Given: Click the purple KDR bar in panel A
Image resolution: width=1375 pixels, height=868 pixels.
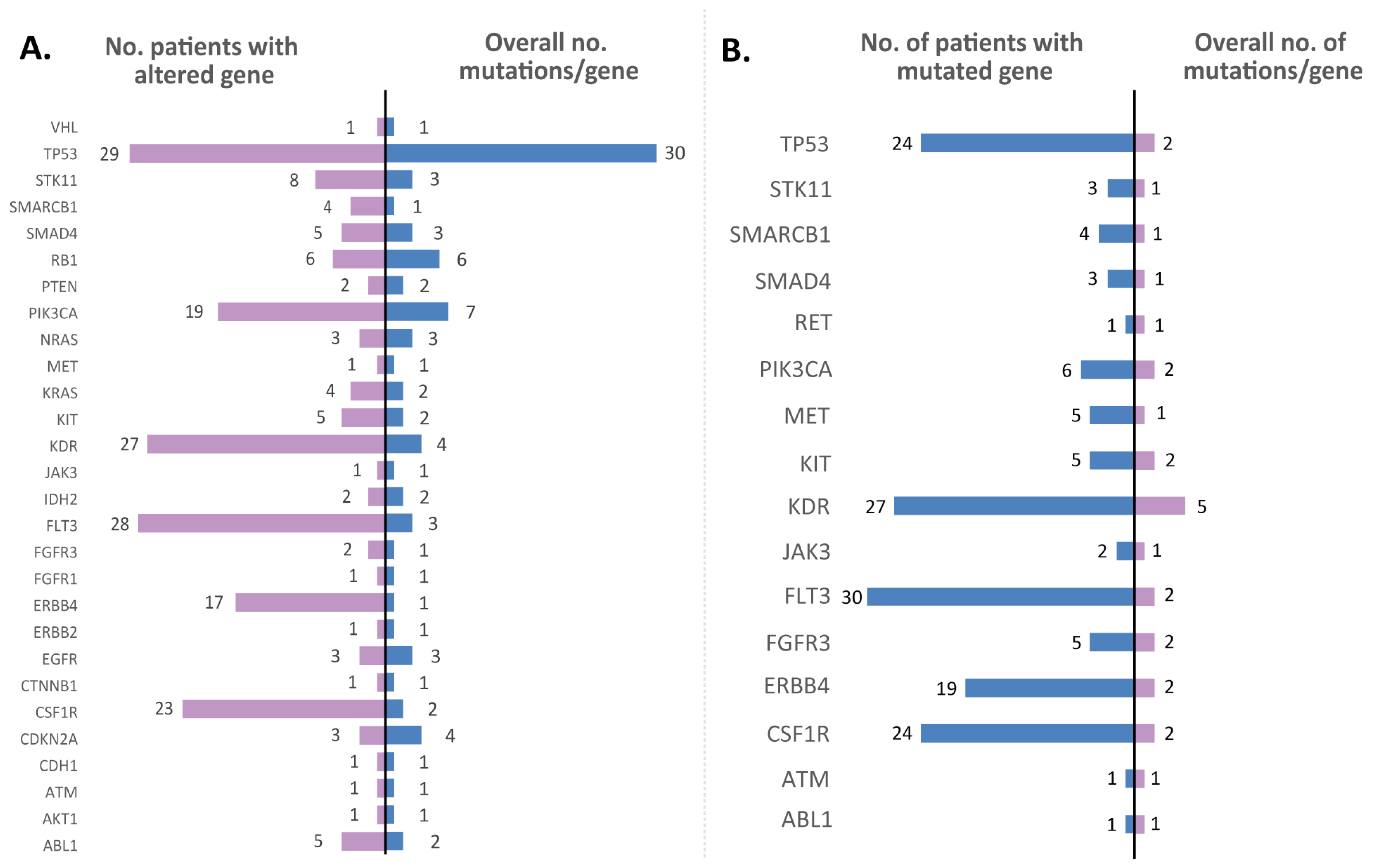Looking at the screenshot, I should (266, 444).
